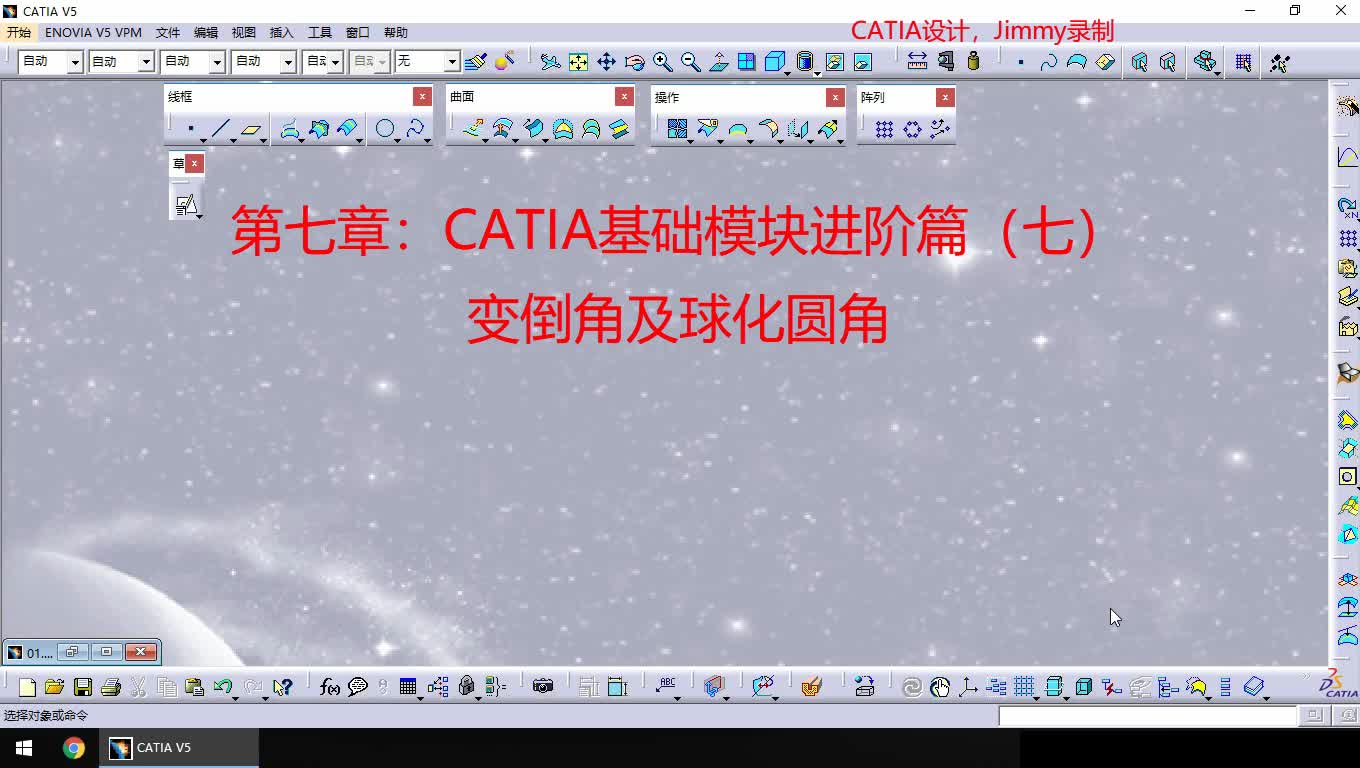Image resolution: width=1360 pixels, height=768 pixels.
Task: Click the CATIA V5 taskbar button
Action: point(179,748)
